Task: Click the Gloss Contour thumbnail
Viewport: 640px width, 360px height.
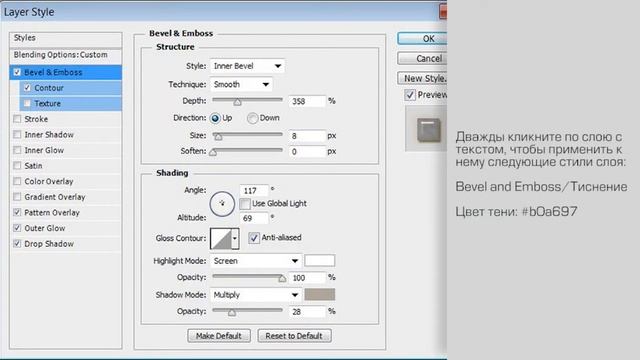Action: 220,238
